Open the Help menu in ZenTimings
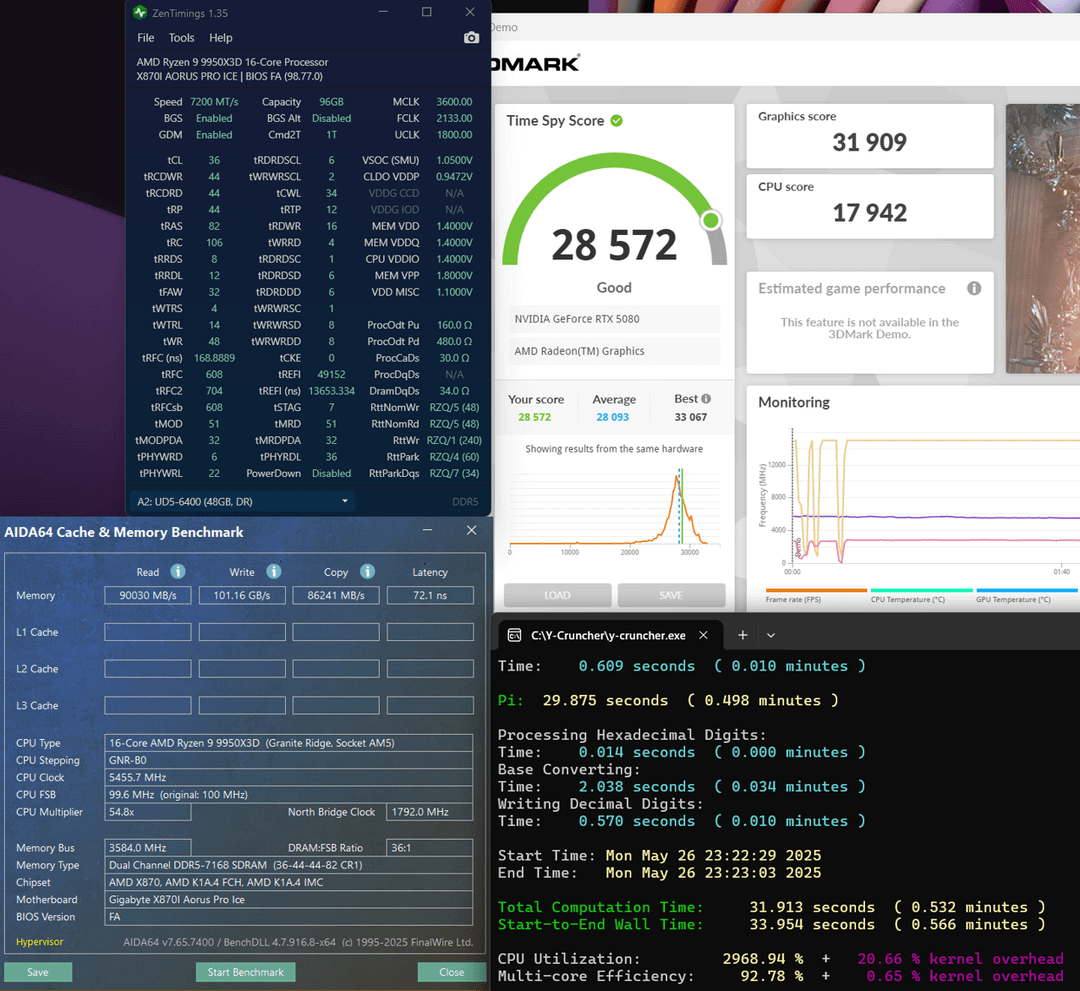 click(220, 38)
